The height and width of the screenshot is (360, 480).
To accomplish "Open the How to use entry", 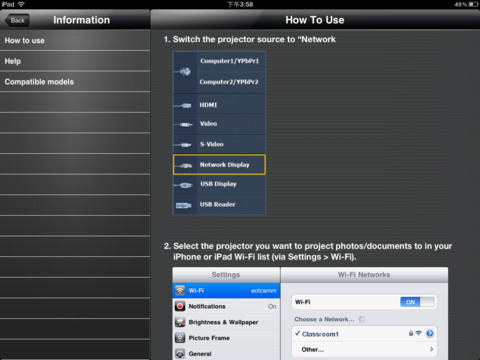I will tap(75, 40).
